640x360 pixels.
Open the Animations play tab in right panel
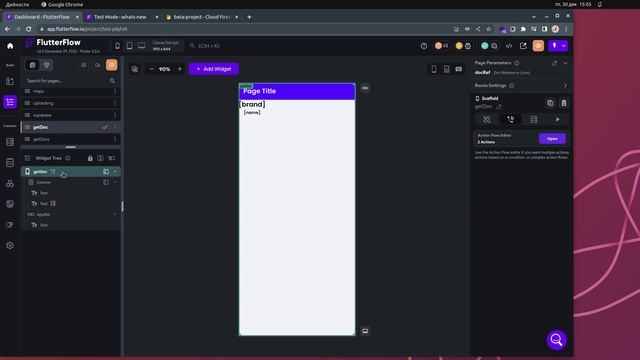tap(558, 119)
